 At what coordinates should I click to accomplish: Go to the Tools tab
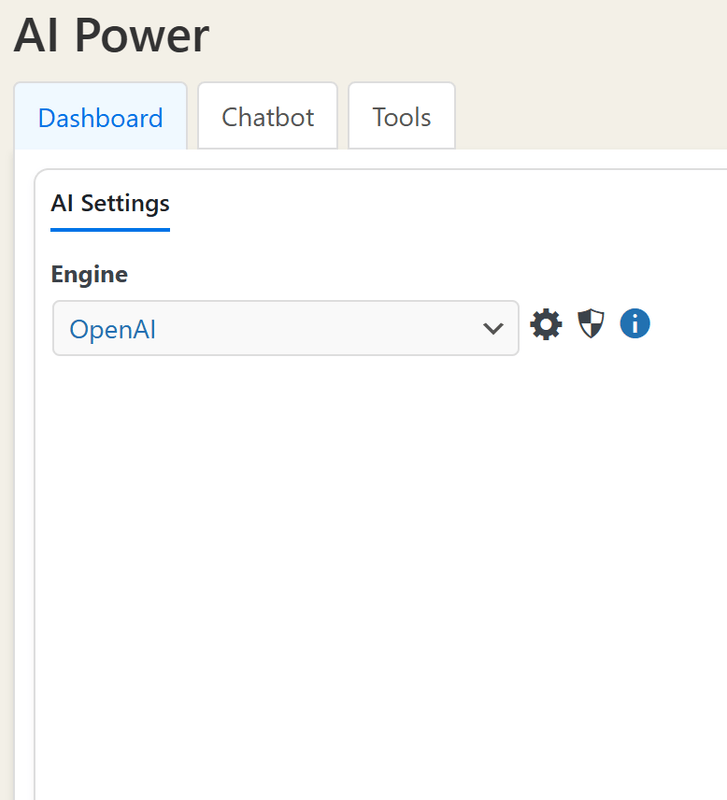(x=401, y=117)
